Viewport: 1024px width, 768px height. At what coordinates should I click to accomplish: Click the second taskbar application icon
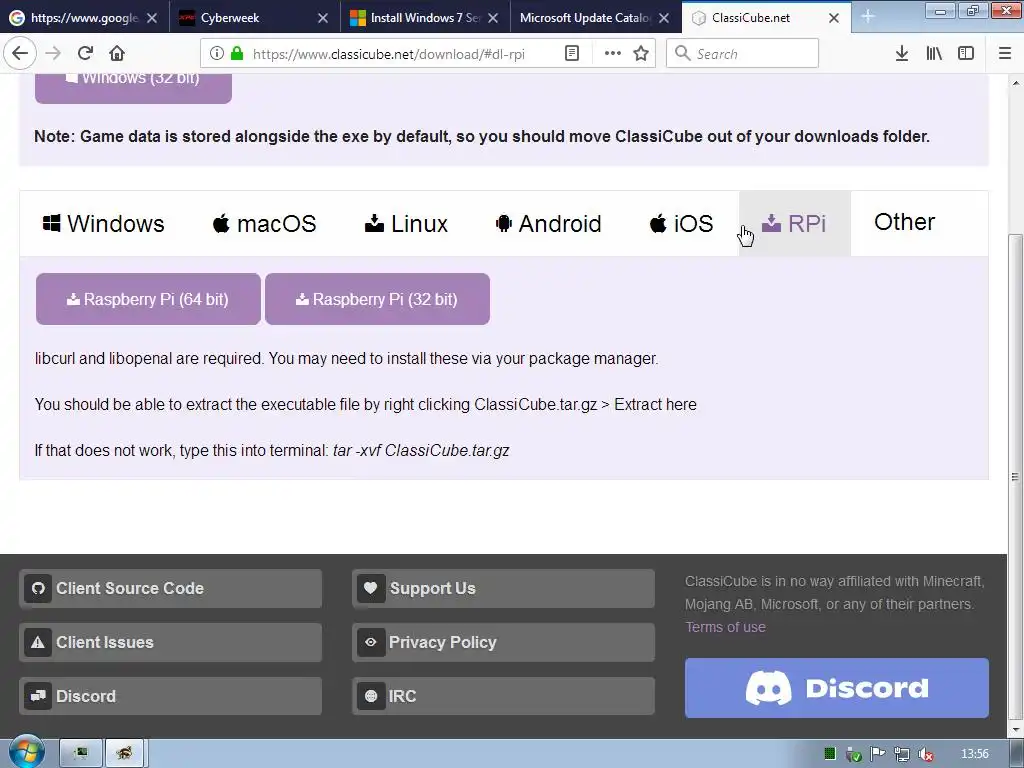tap(124, 754)
